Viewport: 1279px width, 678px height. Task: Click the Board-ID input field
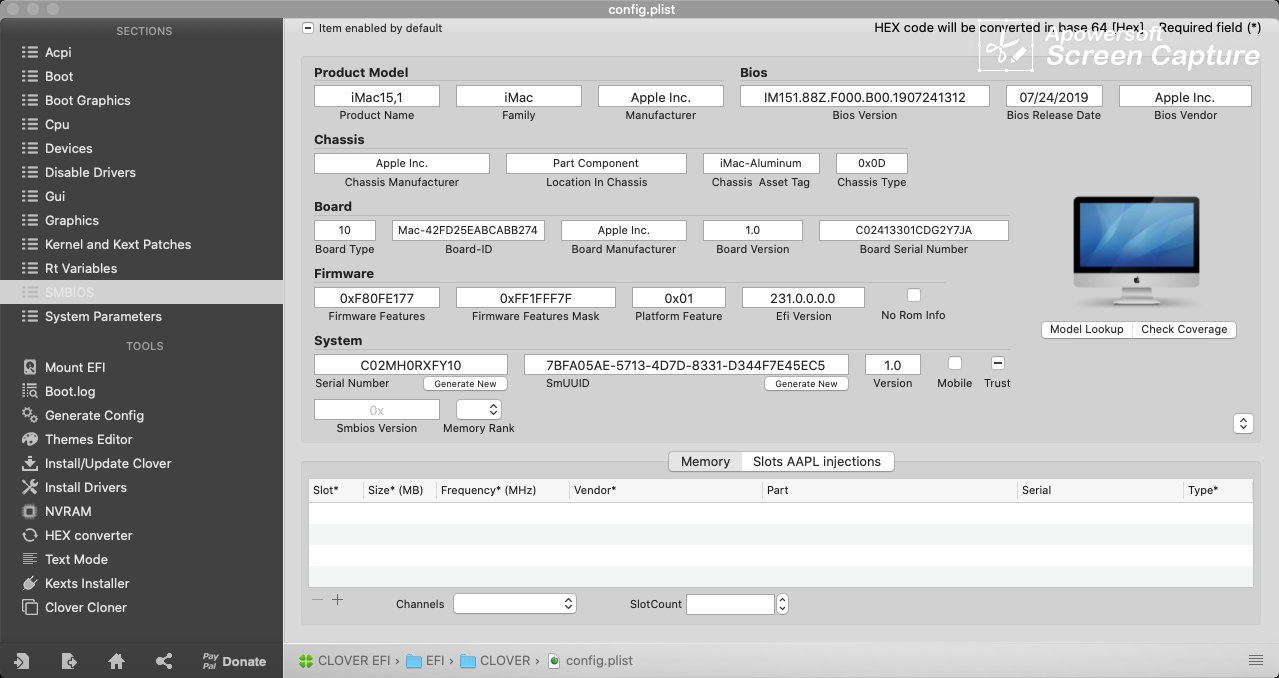(468, 230)
